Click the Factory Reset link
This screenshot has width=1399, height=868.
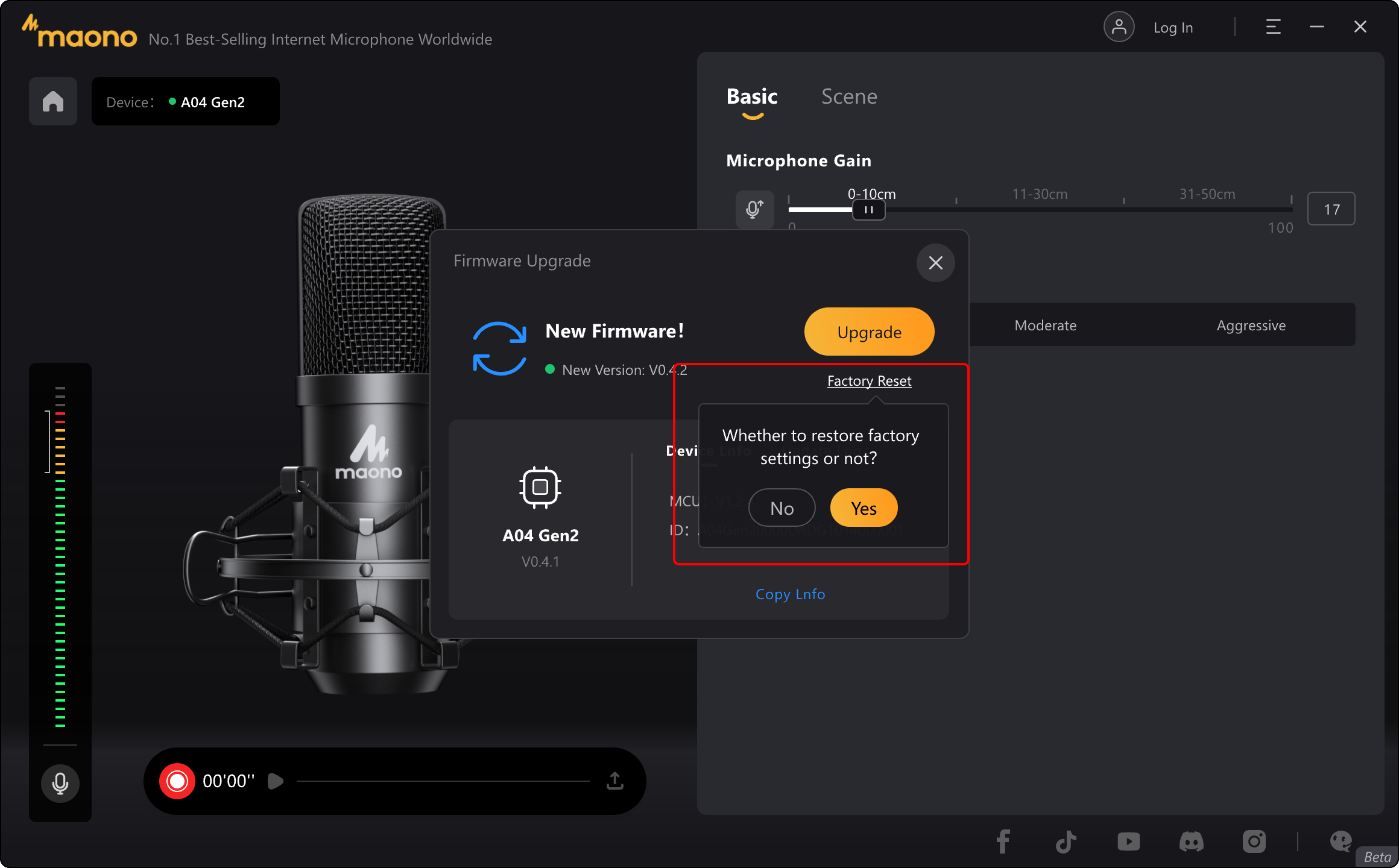coord(870,381)
